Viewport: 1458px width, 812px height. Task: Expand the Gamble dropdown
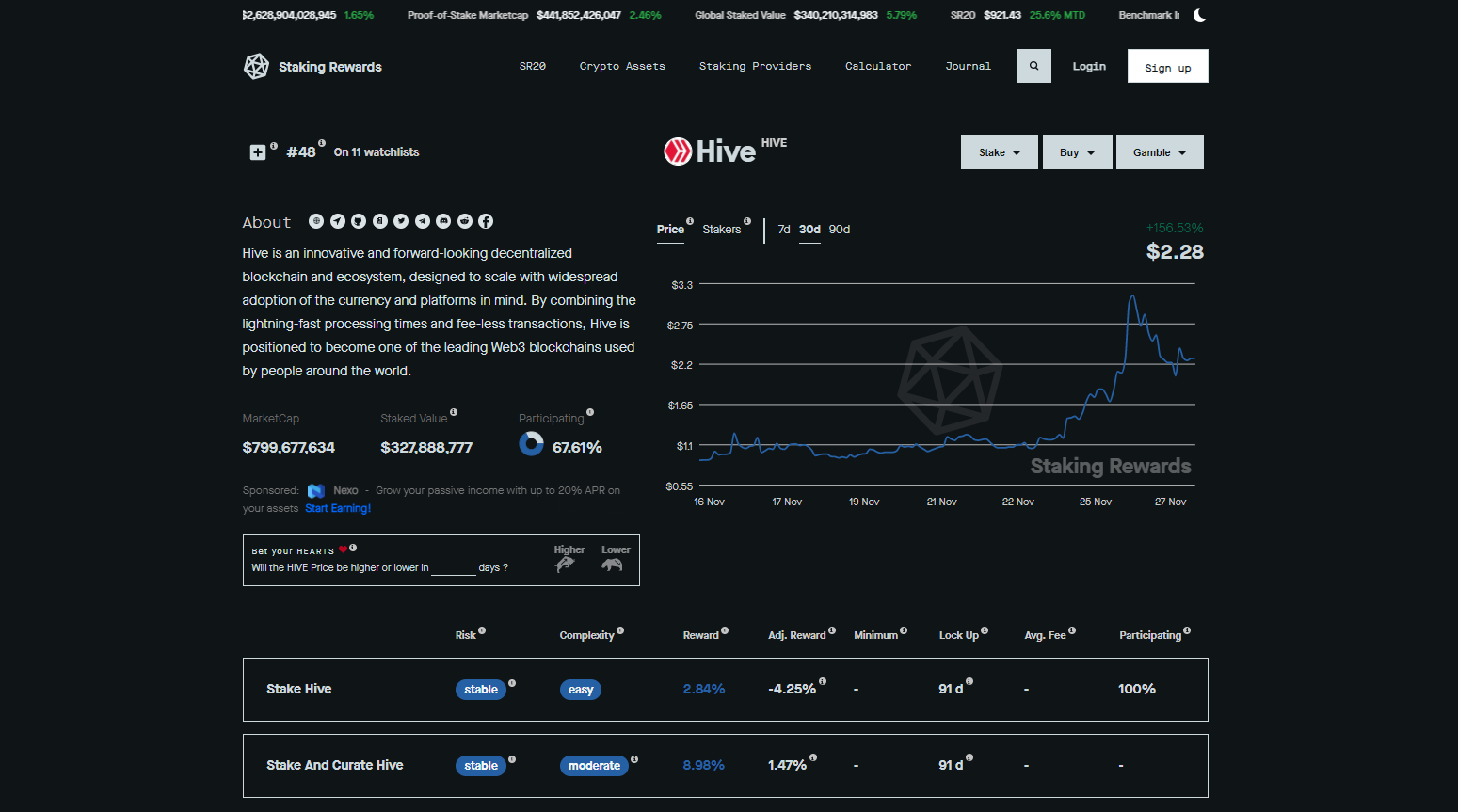pos(1160,152)
